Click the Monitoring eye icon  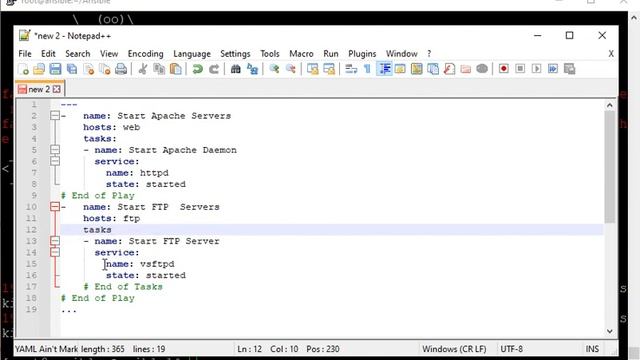pos(482,69)
